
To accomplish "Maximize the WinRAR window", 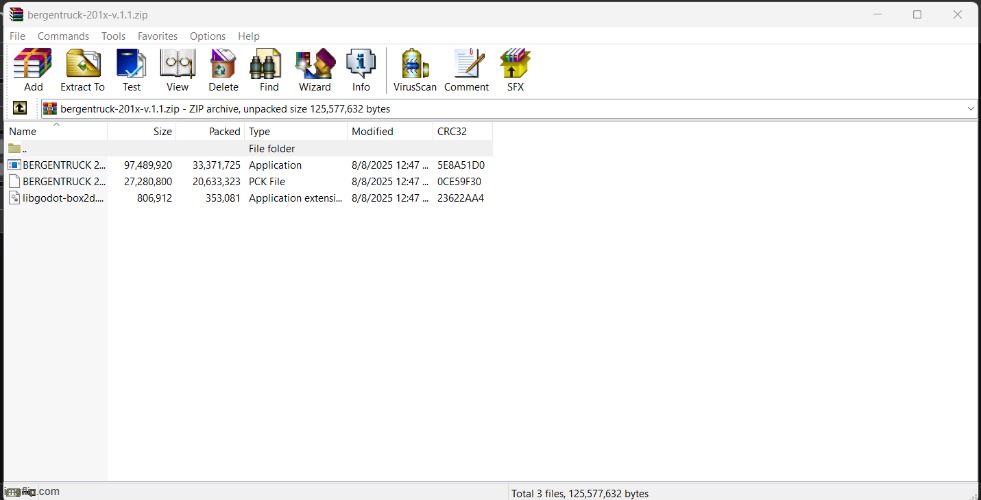I will tap(917, 14).
